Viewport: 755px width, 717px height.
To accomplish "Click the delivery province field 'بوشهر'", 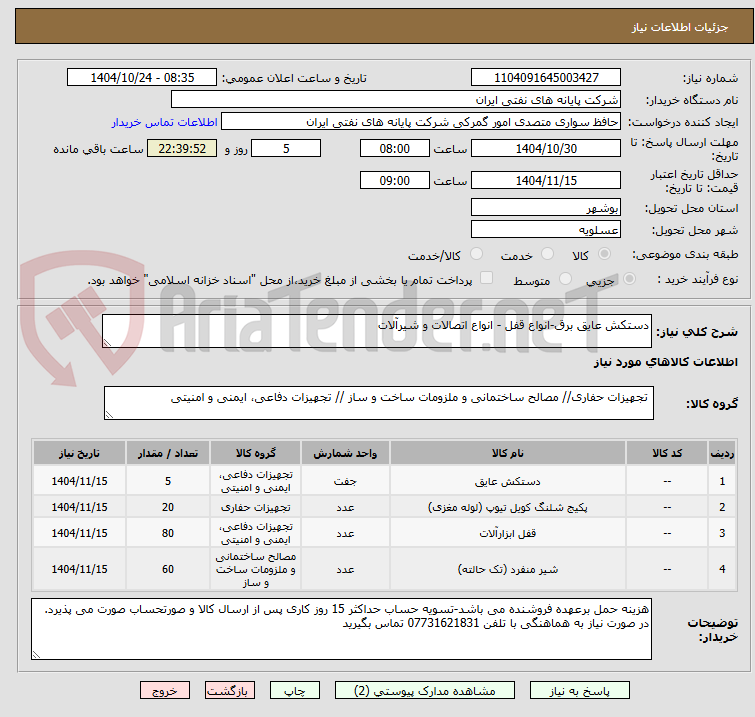I will click(x=546, y=208).
